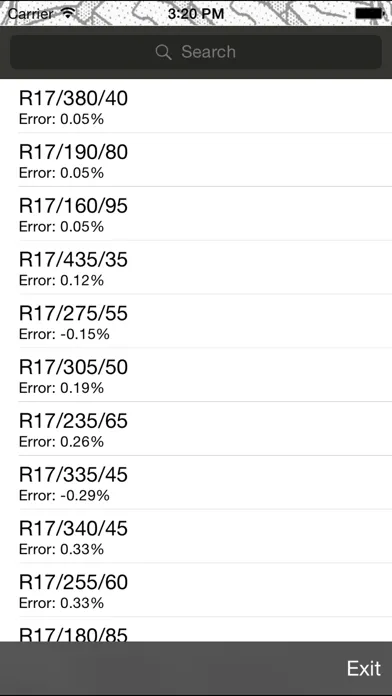Select tire size R17/190/80
Image resolution: width=392 pixels, height=696 pixels.
196,160
